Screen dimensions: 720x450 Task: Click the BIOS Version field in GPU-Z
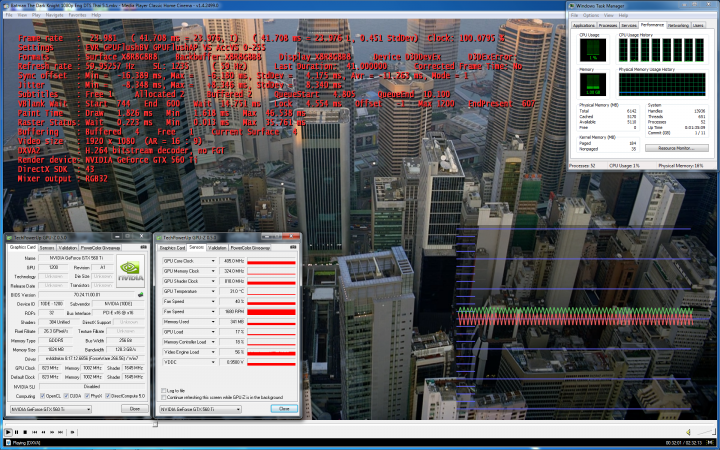(87, 295)
